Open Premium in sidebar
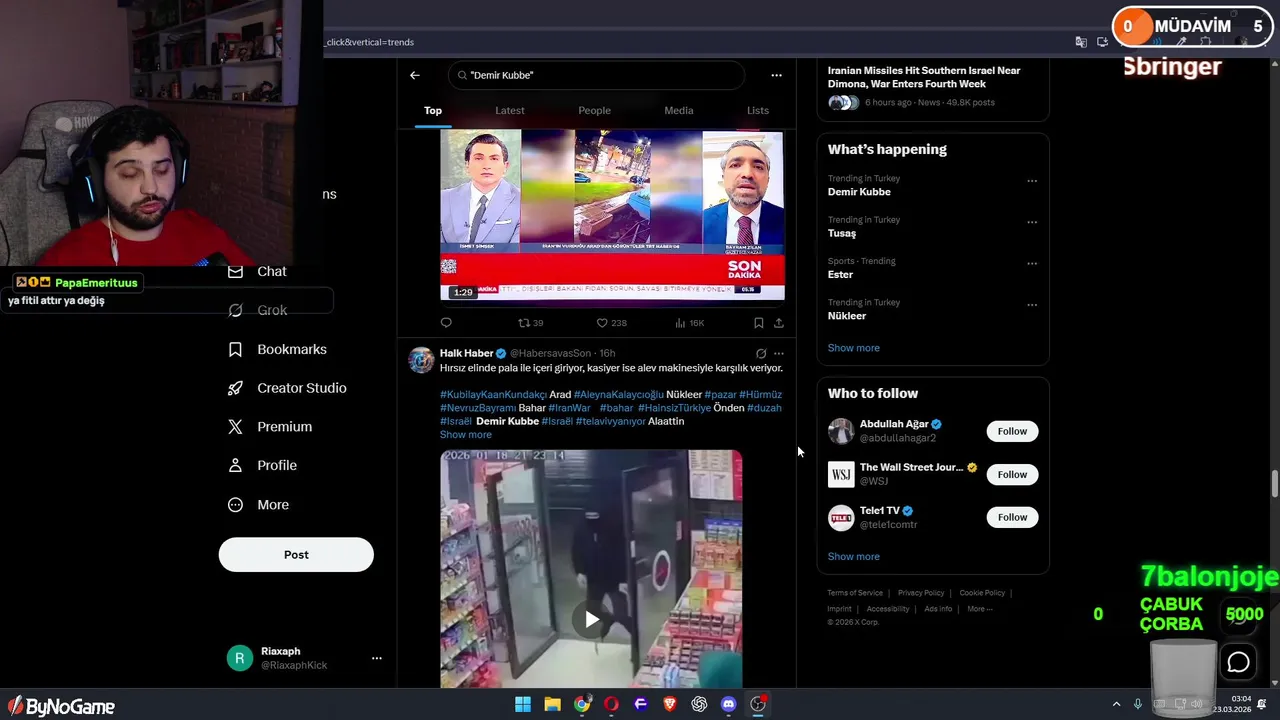Screen dimensions: 1280x720 tap(271, 427)
